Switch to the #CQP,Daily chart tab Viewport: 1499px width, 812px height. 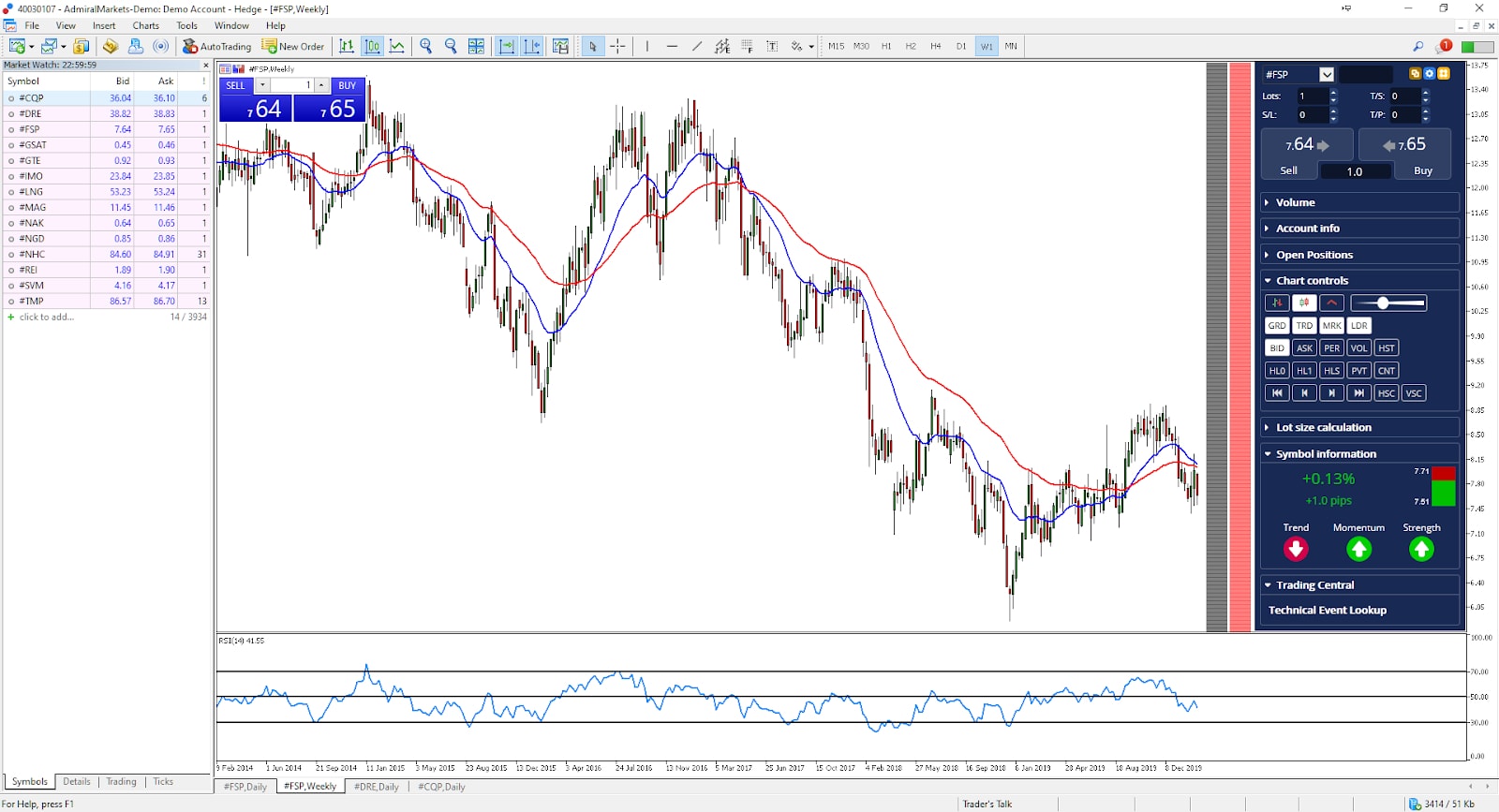pos(441,787)
